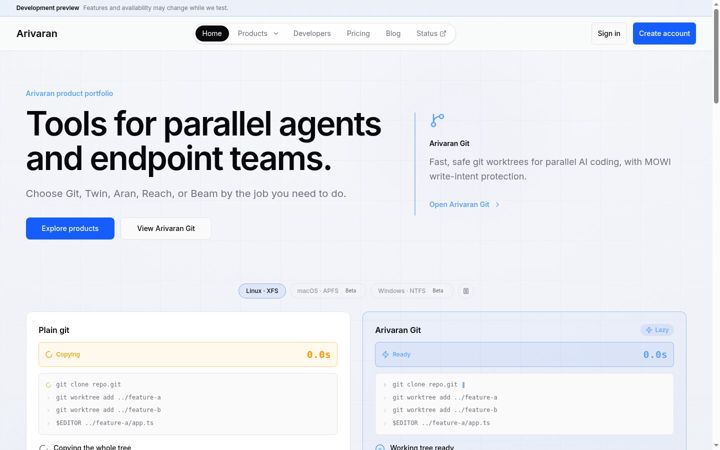
Task: Visit the Blog nav link
Action: pyautogui.click(x=393, y=34)
